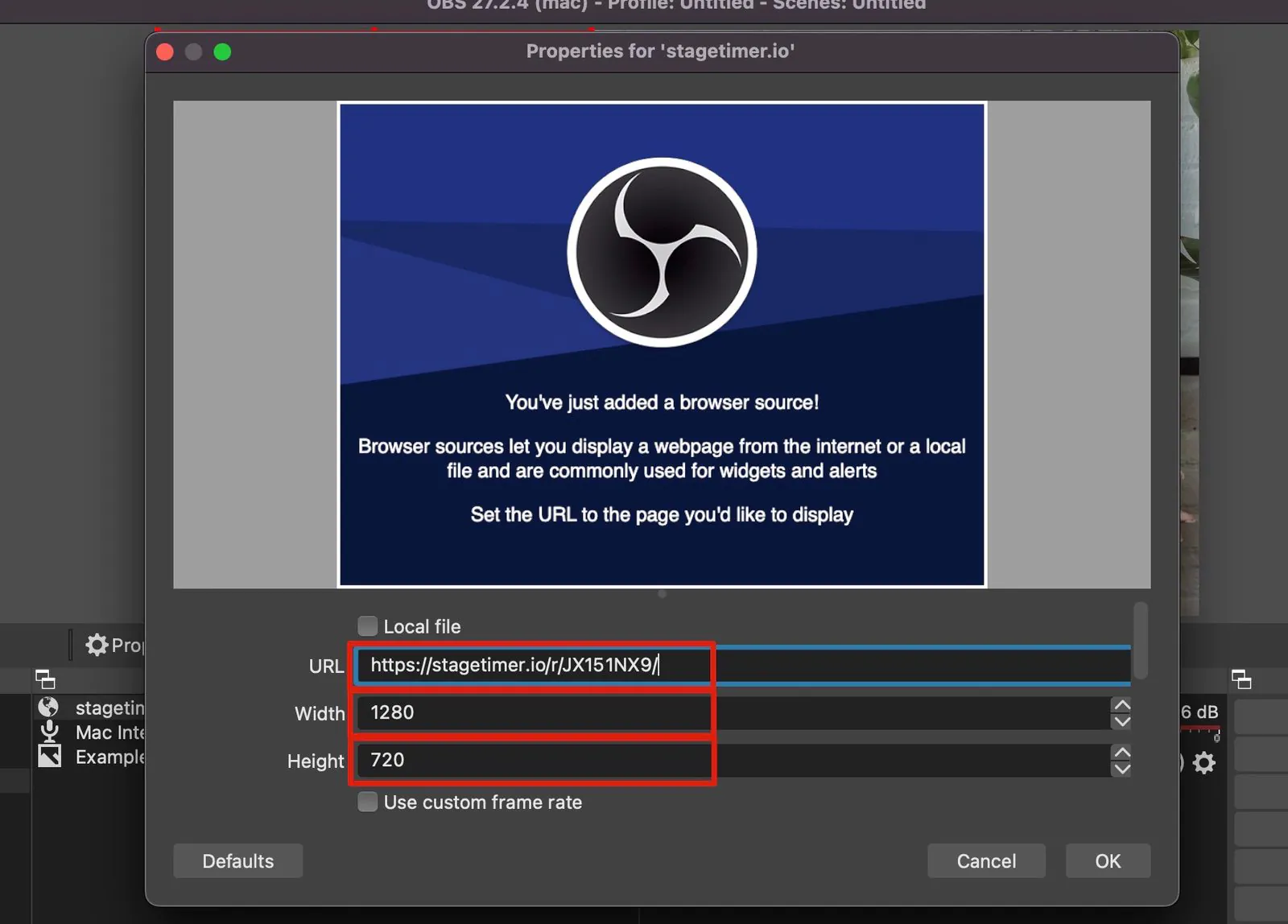The height and width of the screenshot is (924, 1288).
Task: Click the microphone icon for Mac audio input source
Action: tap(50, 732)
